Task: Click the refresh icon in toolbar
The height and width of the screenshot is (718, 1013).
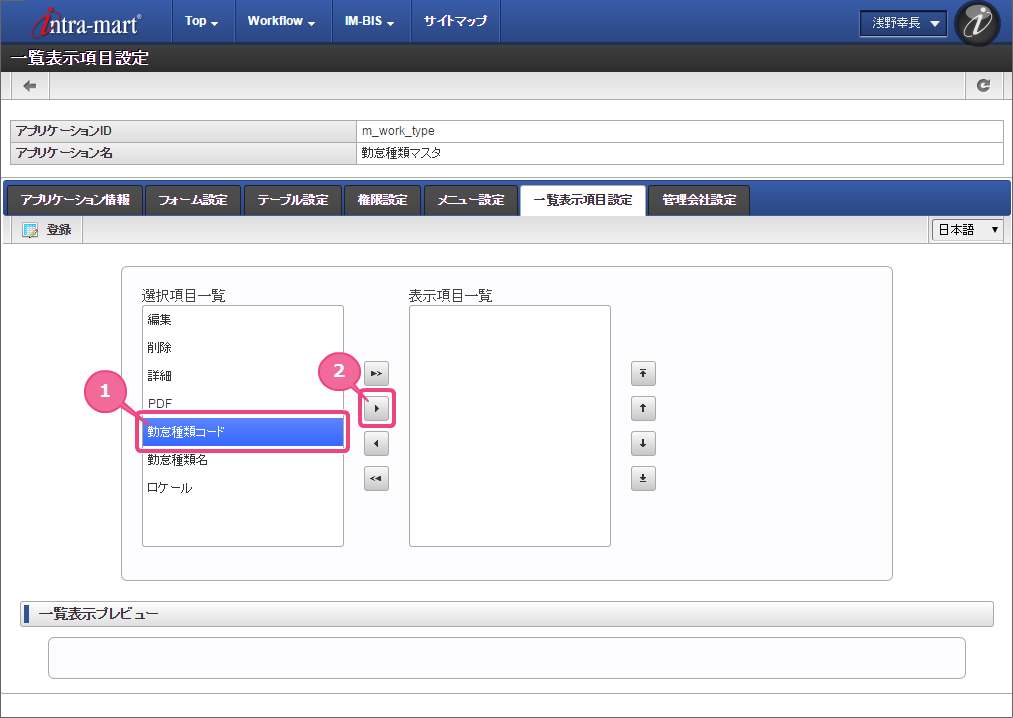Action: (x=983, y=85)
